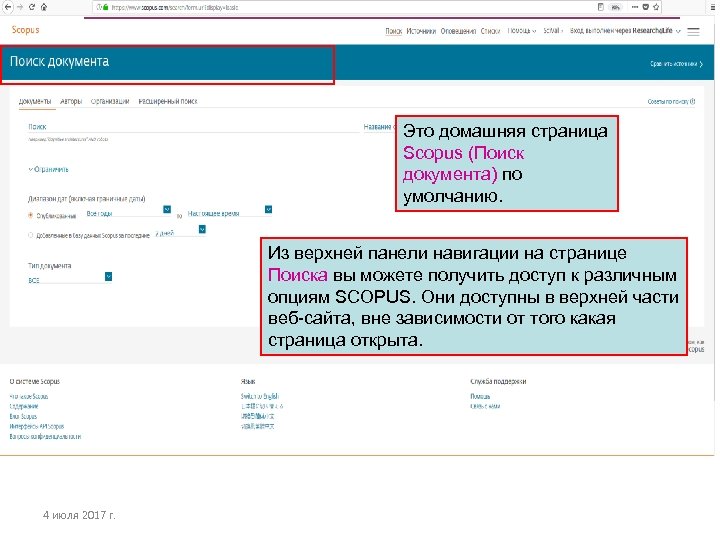Open Списки in the top navigation
The image size is (720, 540).
[x=490, y=31]
